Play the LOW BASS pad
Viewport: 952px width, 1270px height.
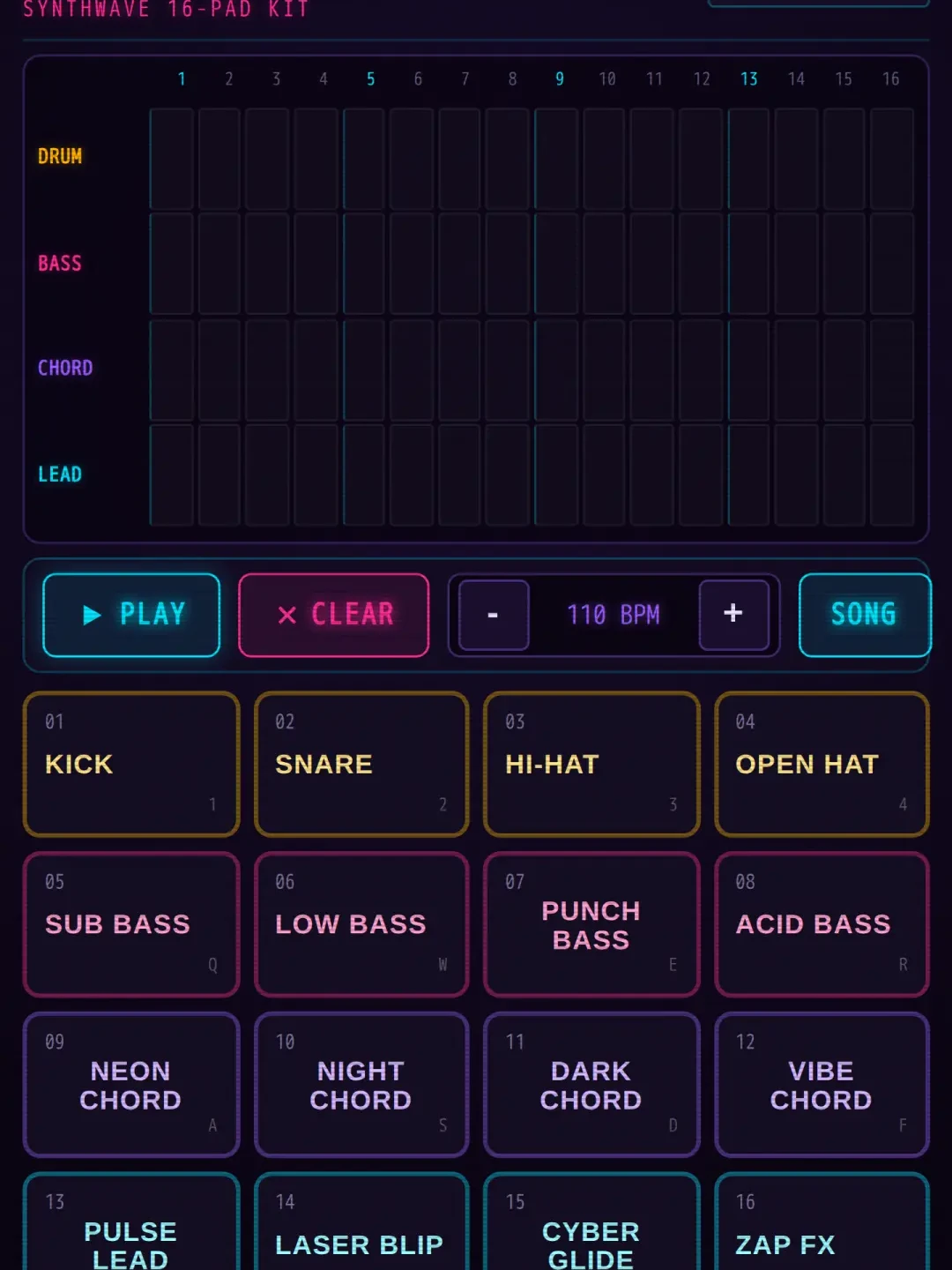(361, 924)
